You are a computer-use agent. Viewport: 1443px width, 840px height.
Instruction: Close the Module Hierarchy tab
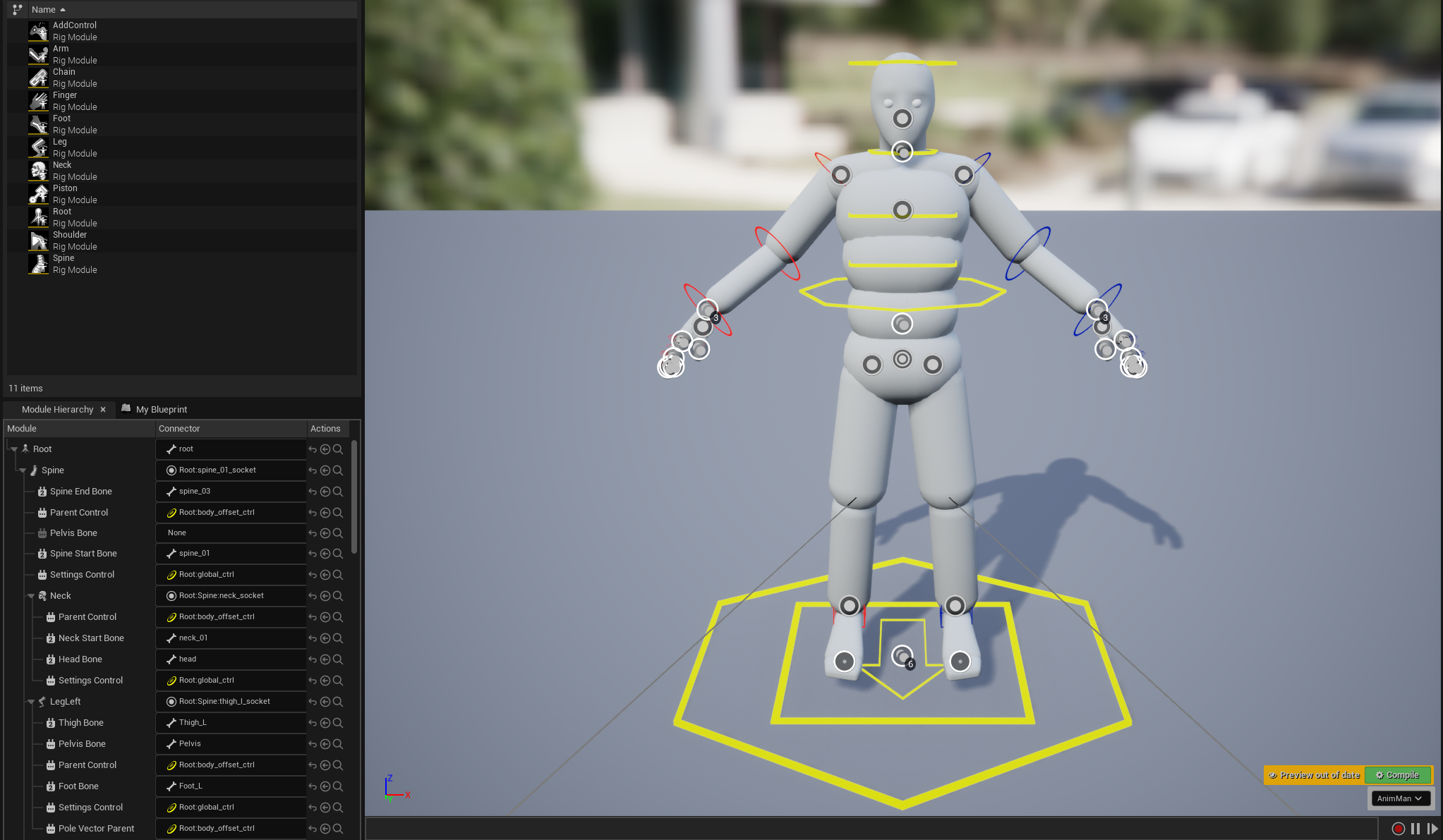103,409
